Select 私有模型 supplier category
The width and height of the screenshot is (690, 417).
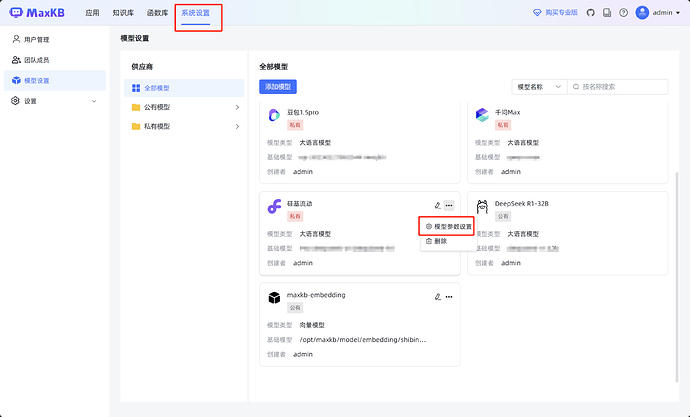pos(184,127)
